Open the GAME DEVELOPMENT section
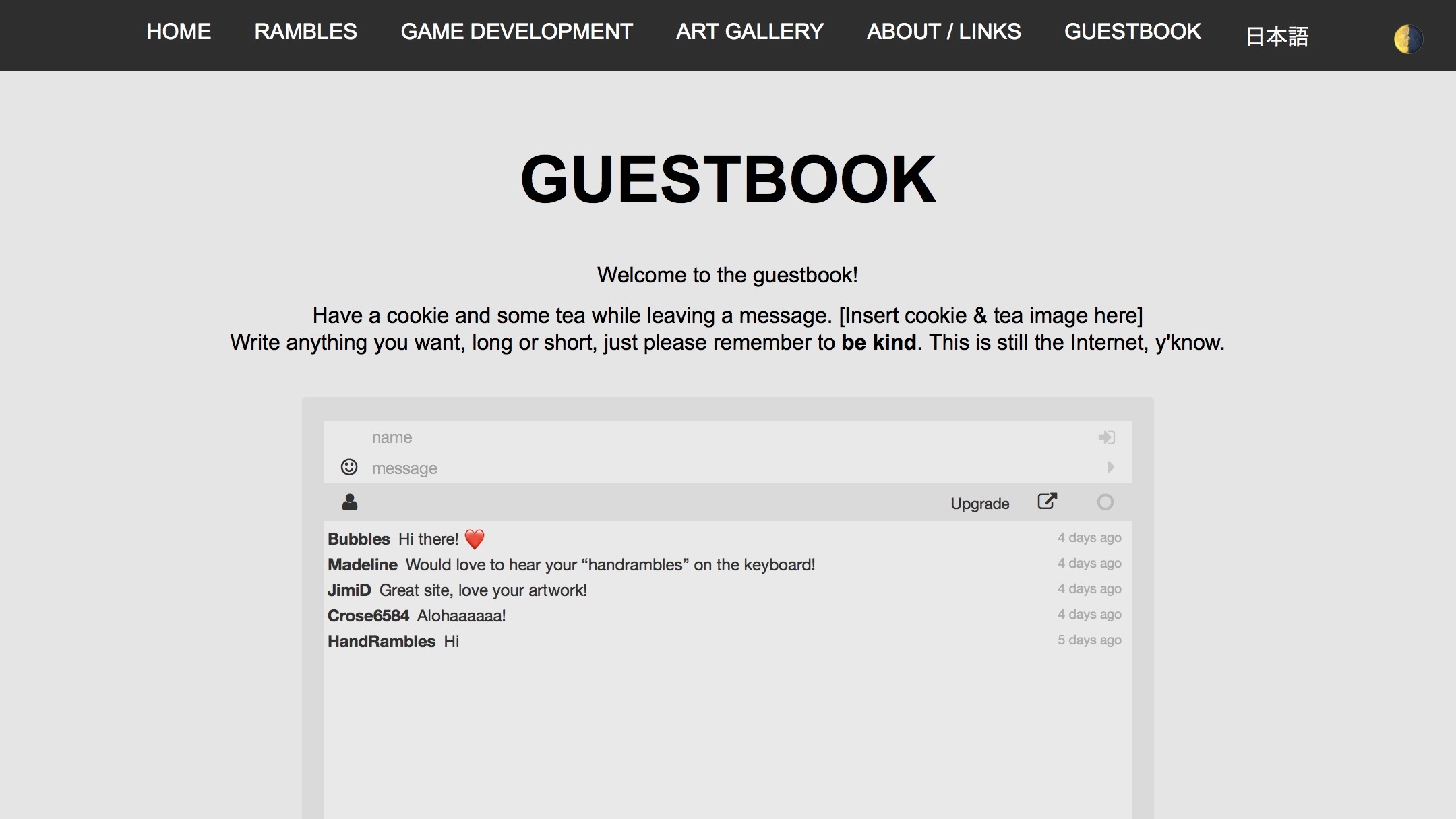 pyautogui.click(x=516, y=32)
